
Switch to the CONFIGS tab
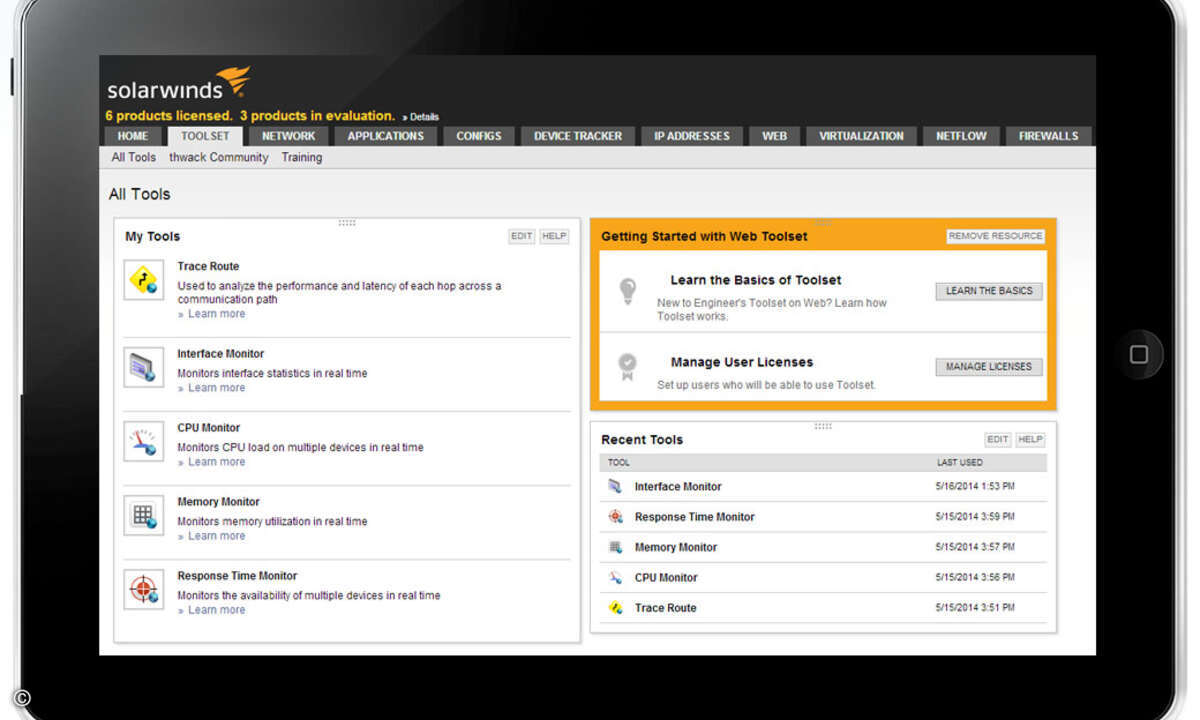pos(479,136)
